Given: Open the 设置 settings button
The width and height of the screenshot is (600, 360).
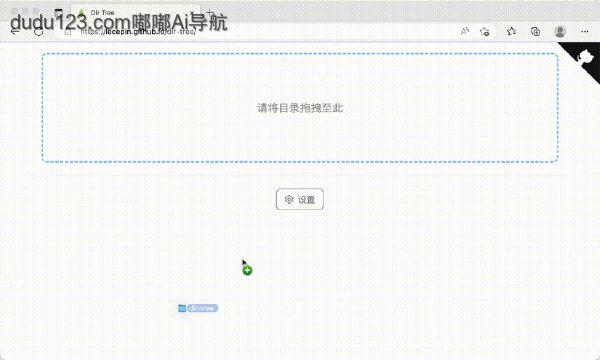Looking at the screenshot, I should pyautogui.click(x=300, y=199).
